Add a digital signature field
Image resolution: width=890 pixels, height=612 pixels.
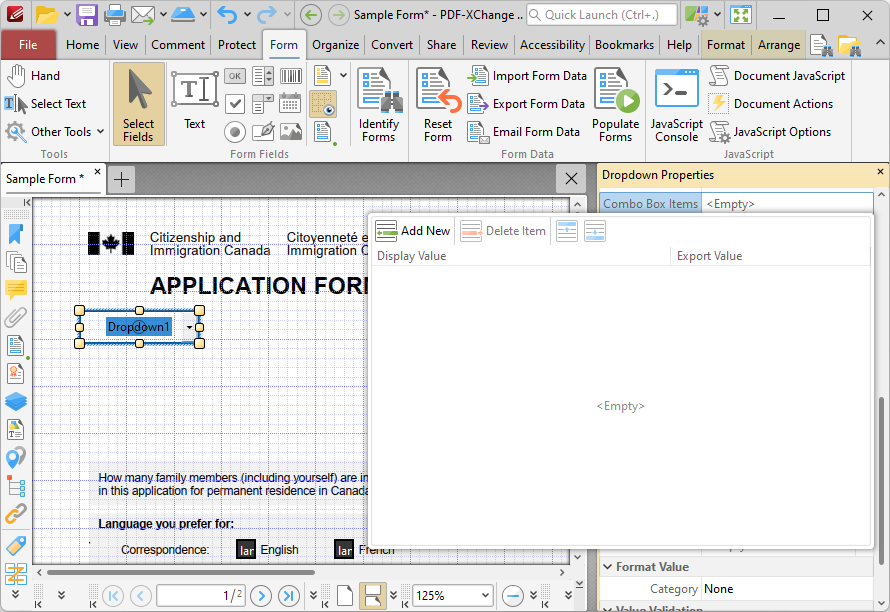click(x=262, y=132)
